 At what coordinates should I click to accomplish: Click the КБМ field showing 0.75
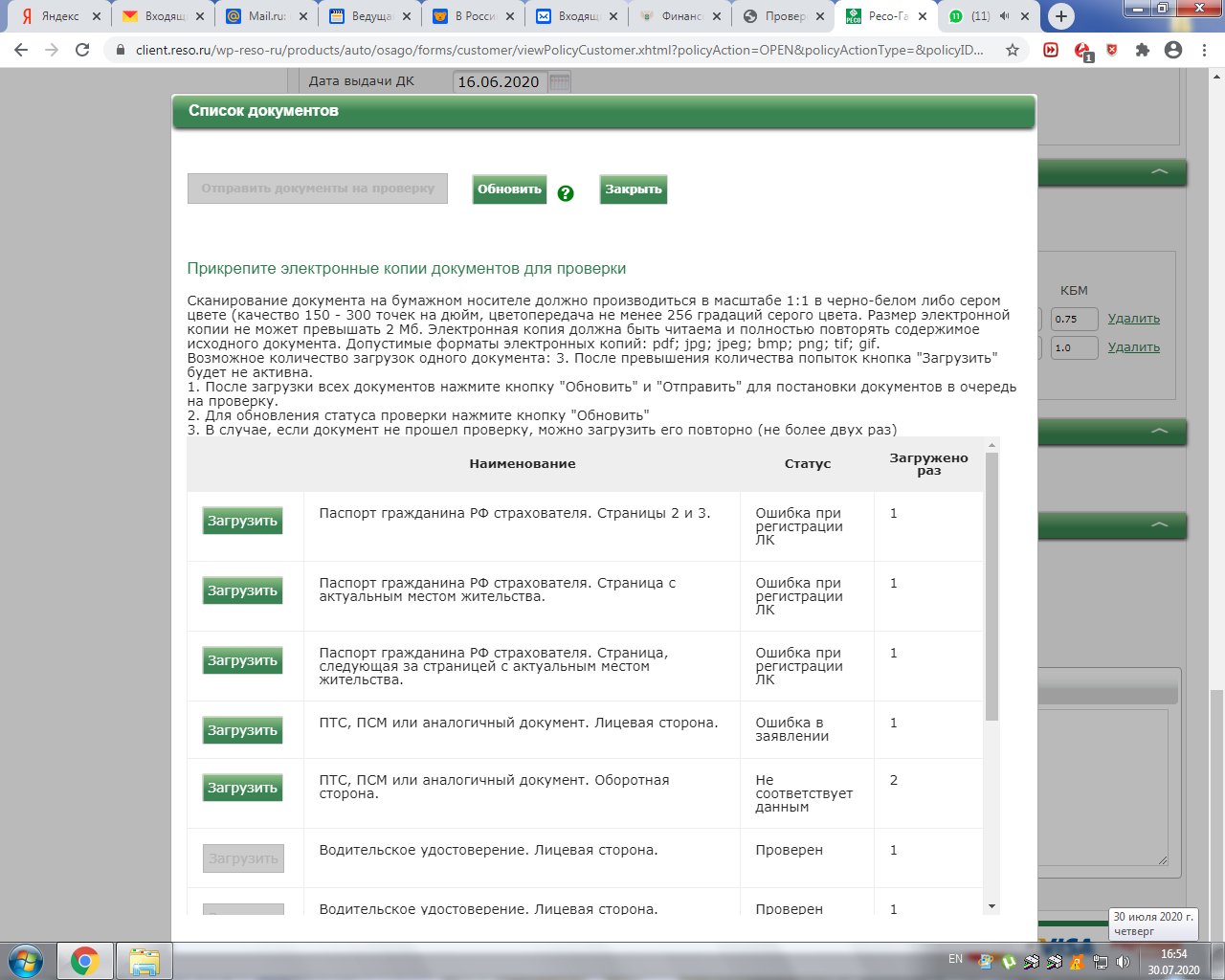point(1074,320)
